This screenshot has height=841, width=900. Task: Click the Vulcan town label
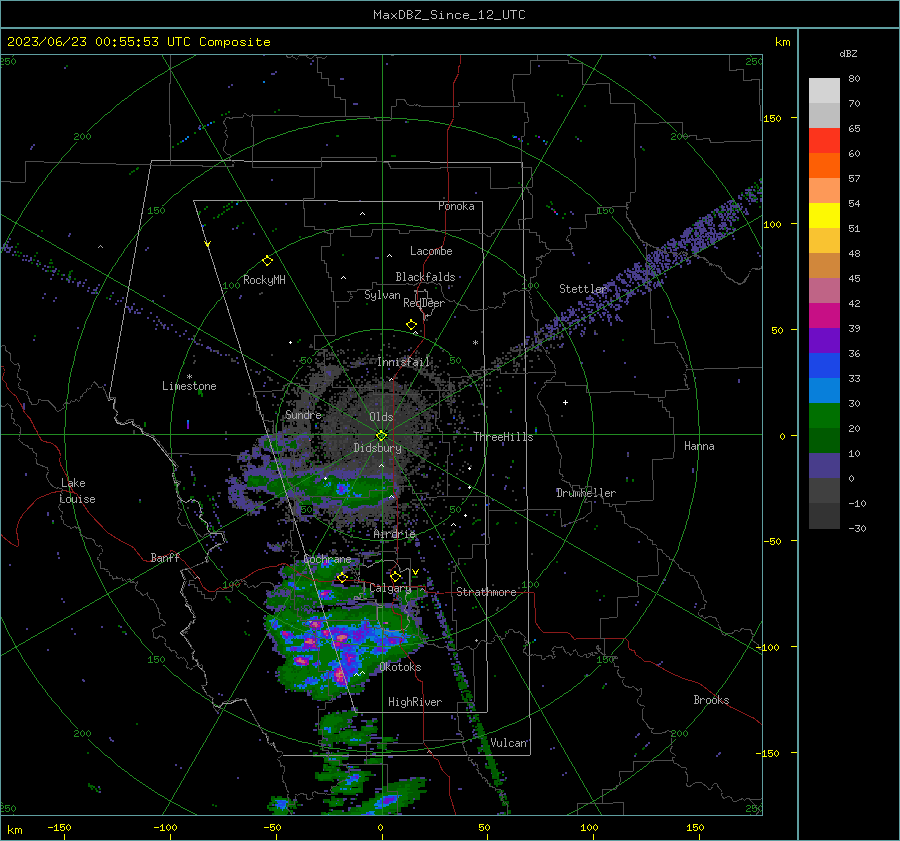[509, 743]
